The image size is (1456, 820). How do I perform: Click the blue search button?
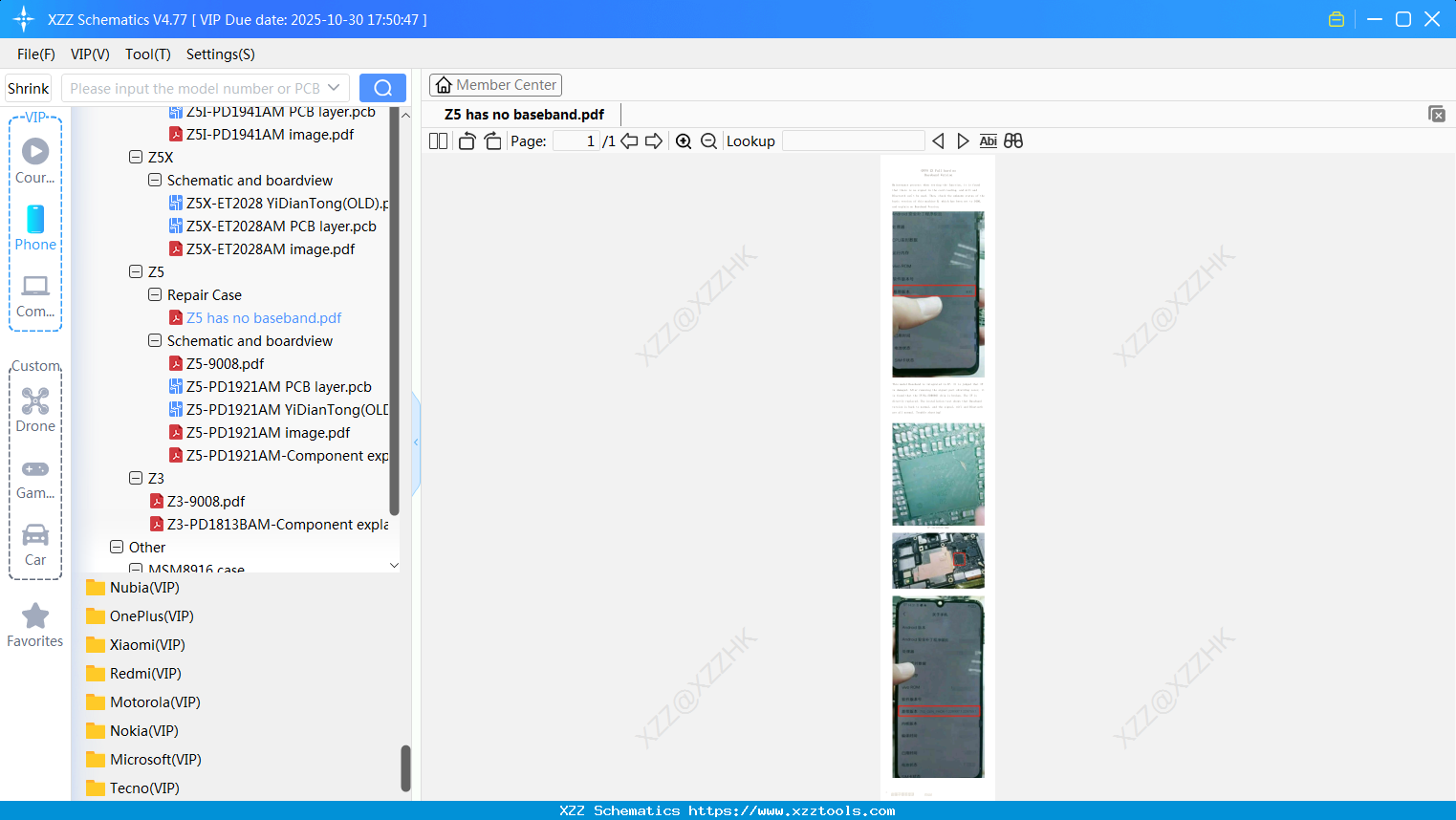point(382,88)
